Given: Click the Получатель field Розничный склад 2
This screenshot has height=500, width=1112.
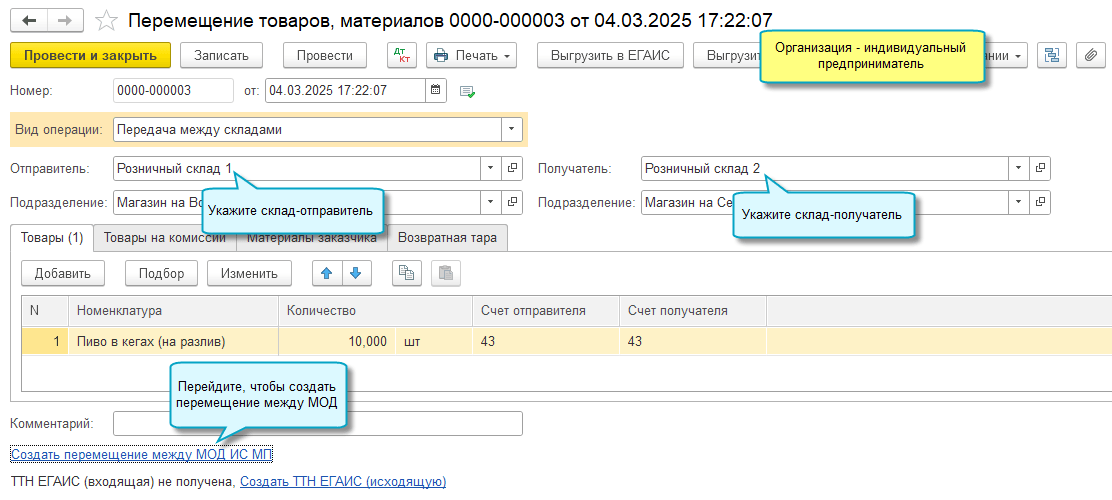Looking at the screenshot, I should tap(825, 169).
